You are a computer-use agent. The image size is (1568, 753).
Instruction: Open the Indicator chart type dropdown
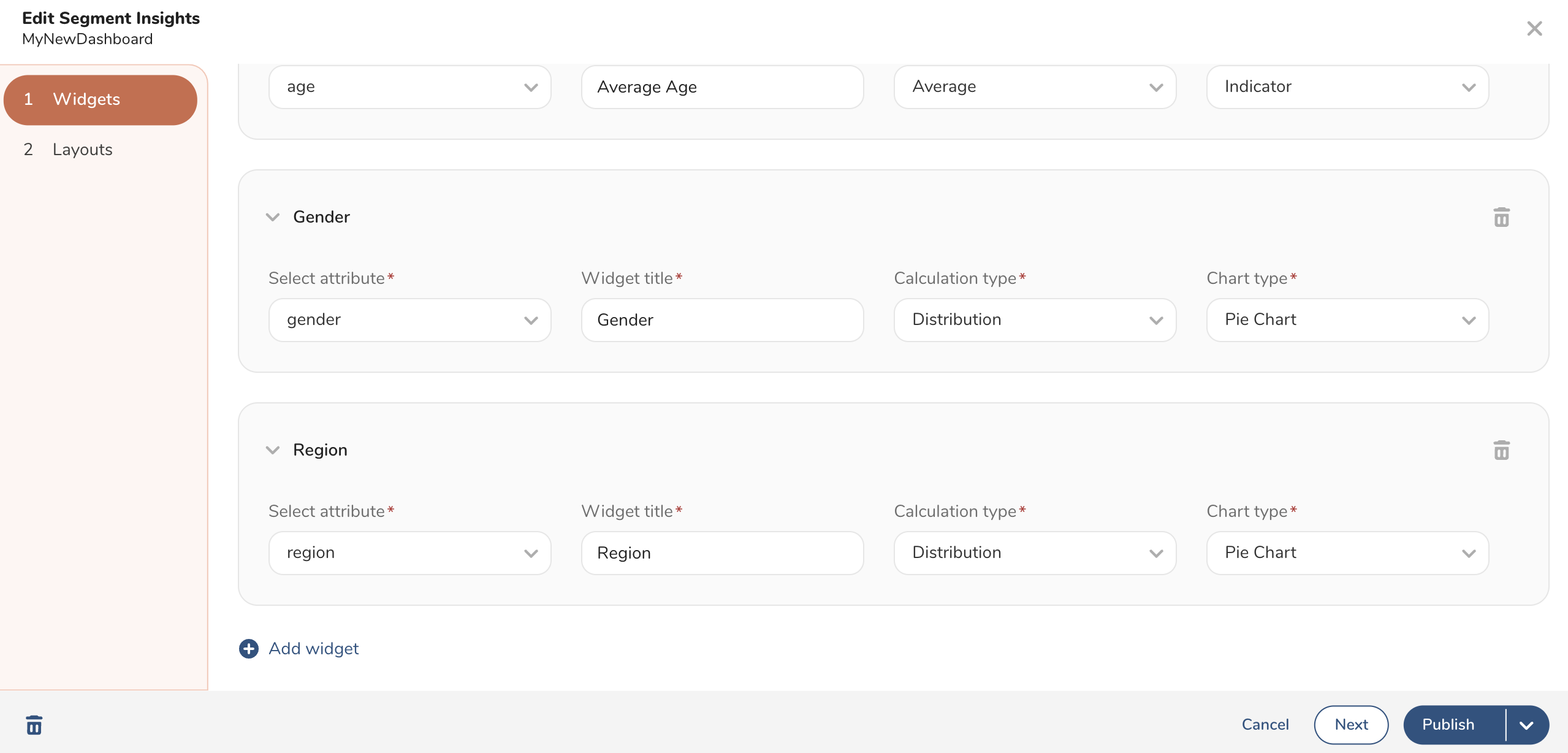click(x=1347, y=87)
